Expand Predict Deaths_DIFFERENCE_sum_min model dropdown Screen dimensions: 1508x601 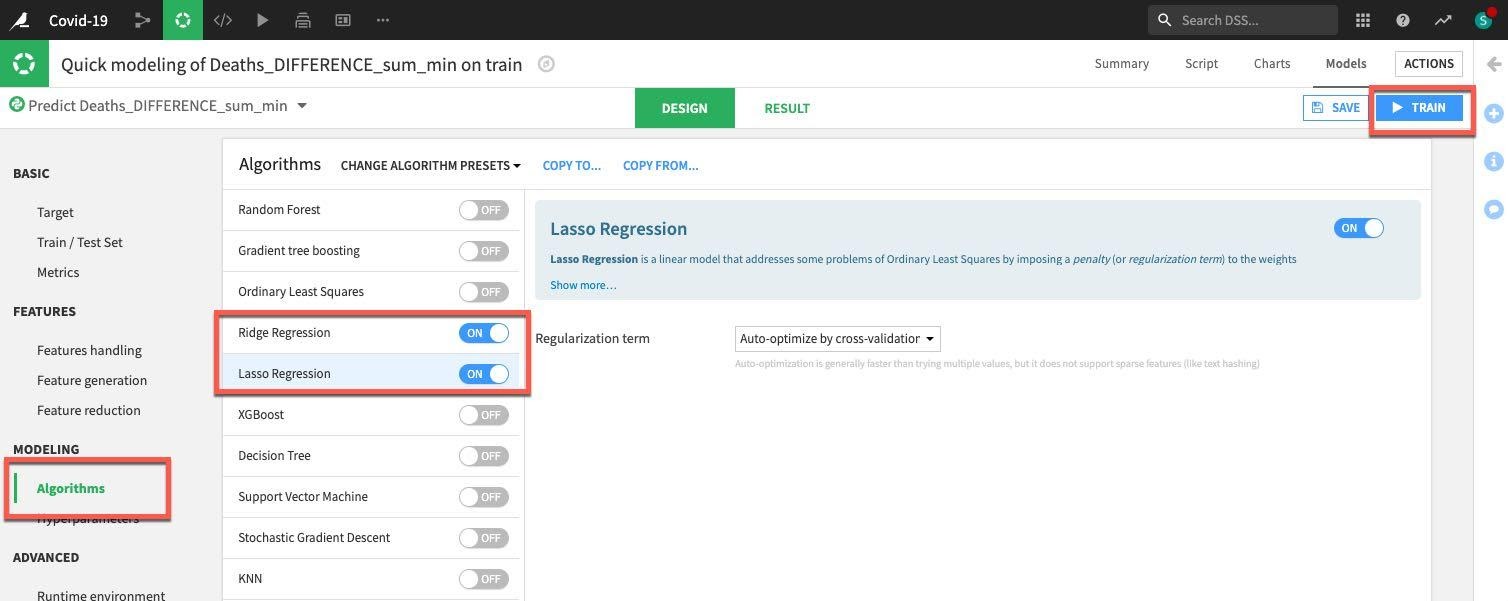[302, 106]
